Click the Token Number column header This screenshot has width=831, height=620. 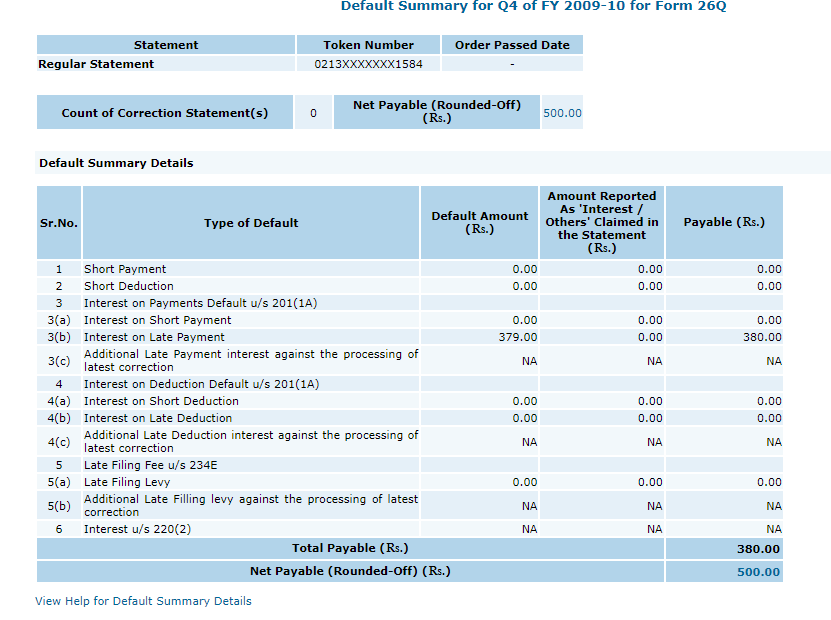(368, 45)
